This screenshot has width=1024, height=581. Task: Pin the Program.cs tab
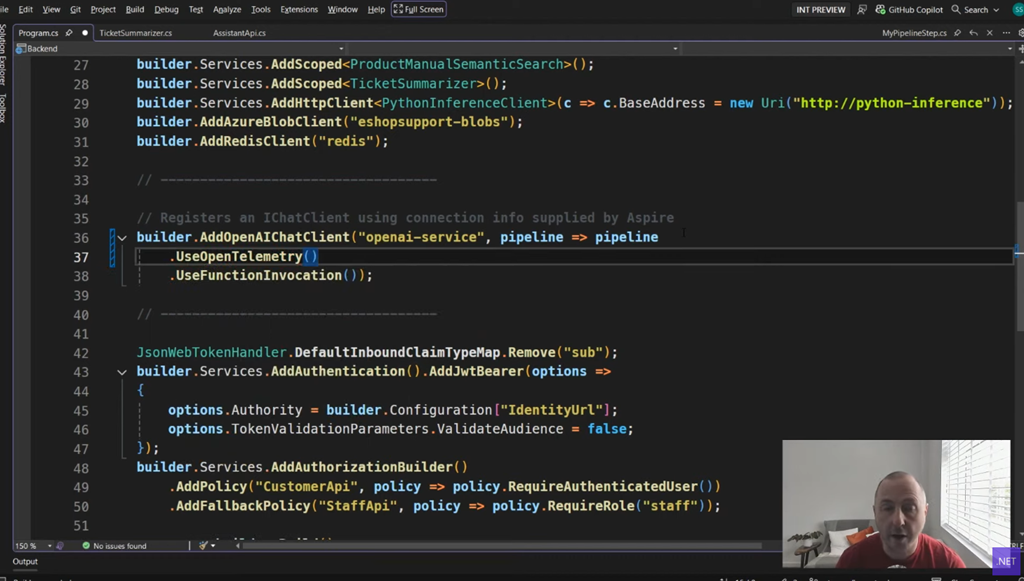pos(69,33)
